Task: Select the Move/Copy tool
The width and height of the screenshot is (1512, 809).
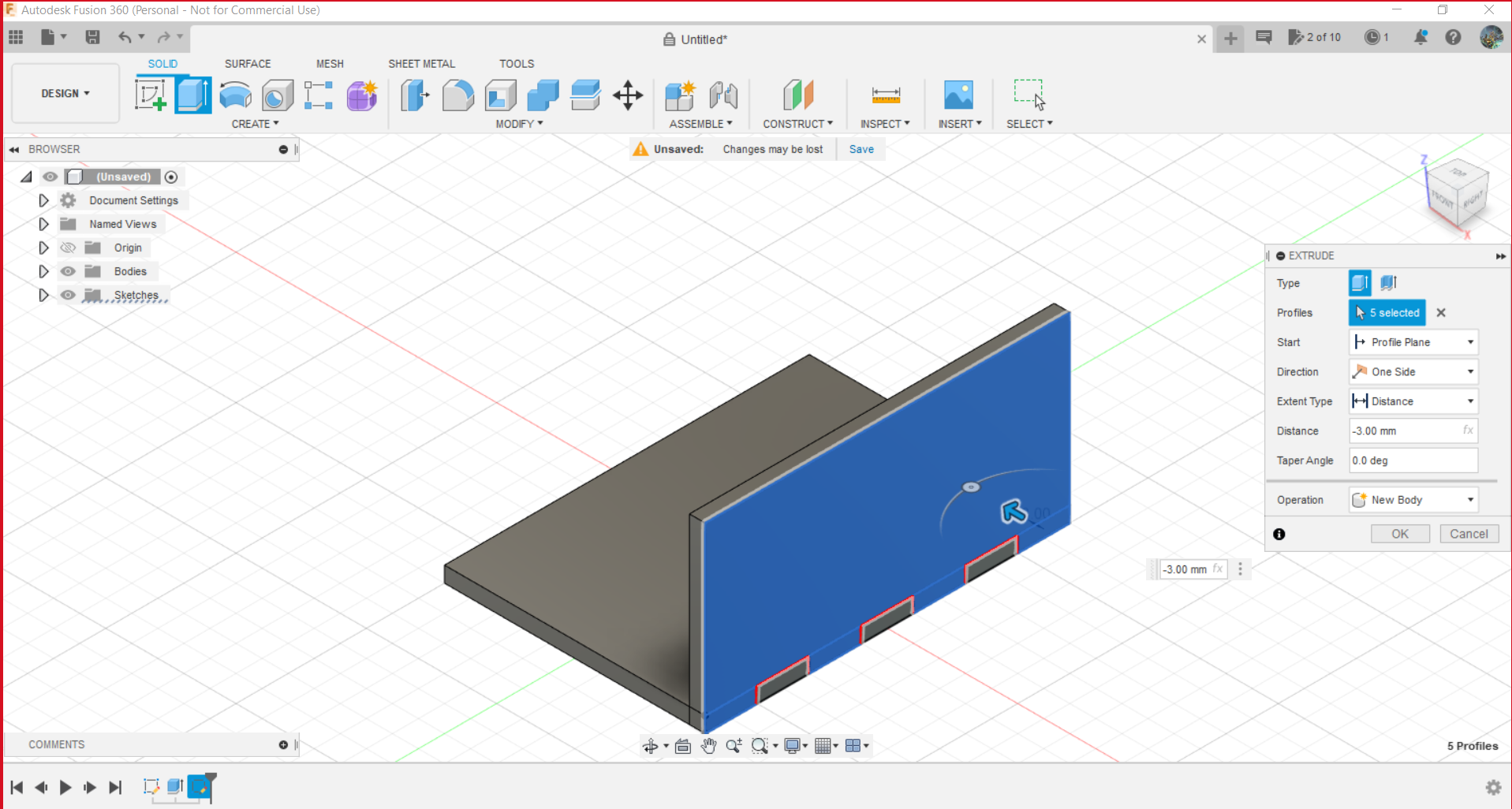Action: tap(628, 95)
